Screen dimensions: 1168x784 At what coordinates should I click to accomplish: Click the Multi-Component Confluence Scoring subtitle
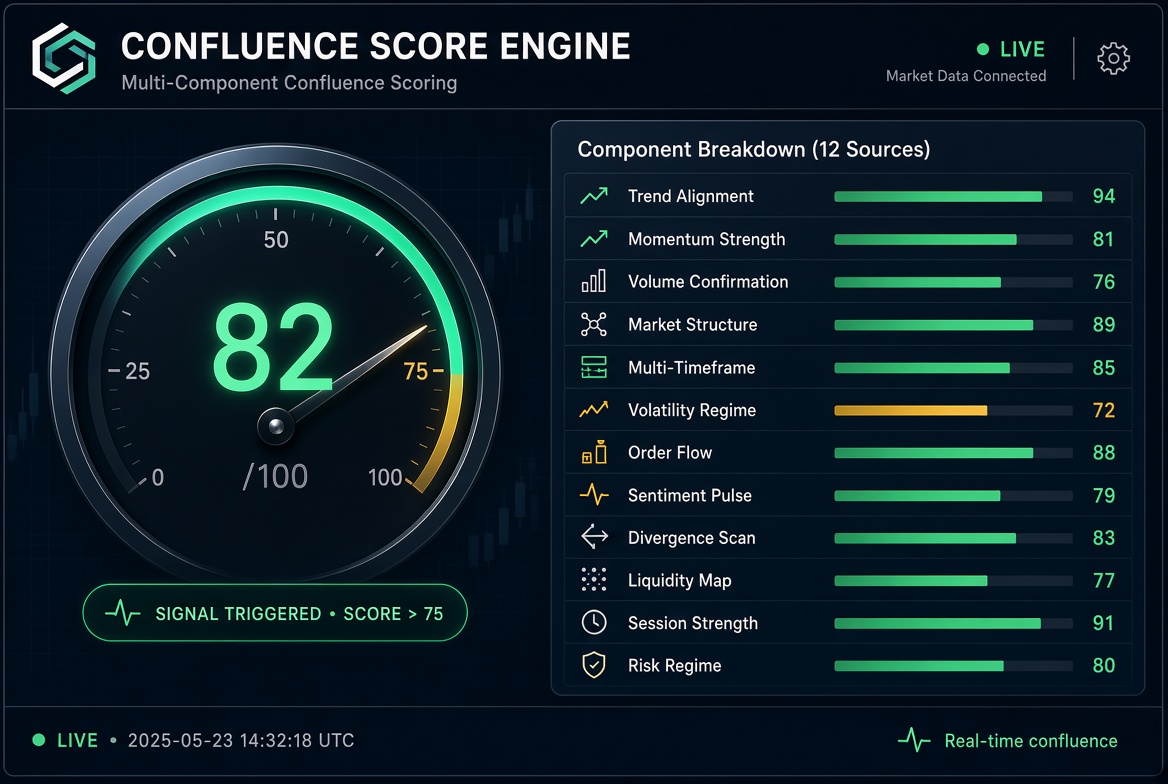289,83
